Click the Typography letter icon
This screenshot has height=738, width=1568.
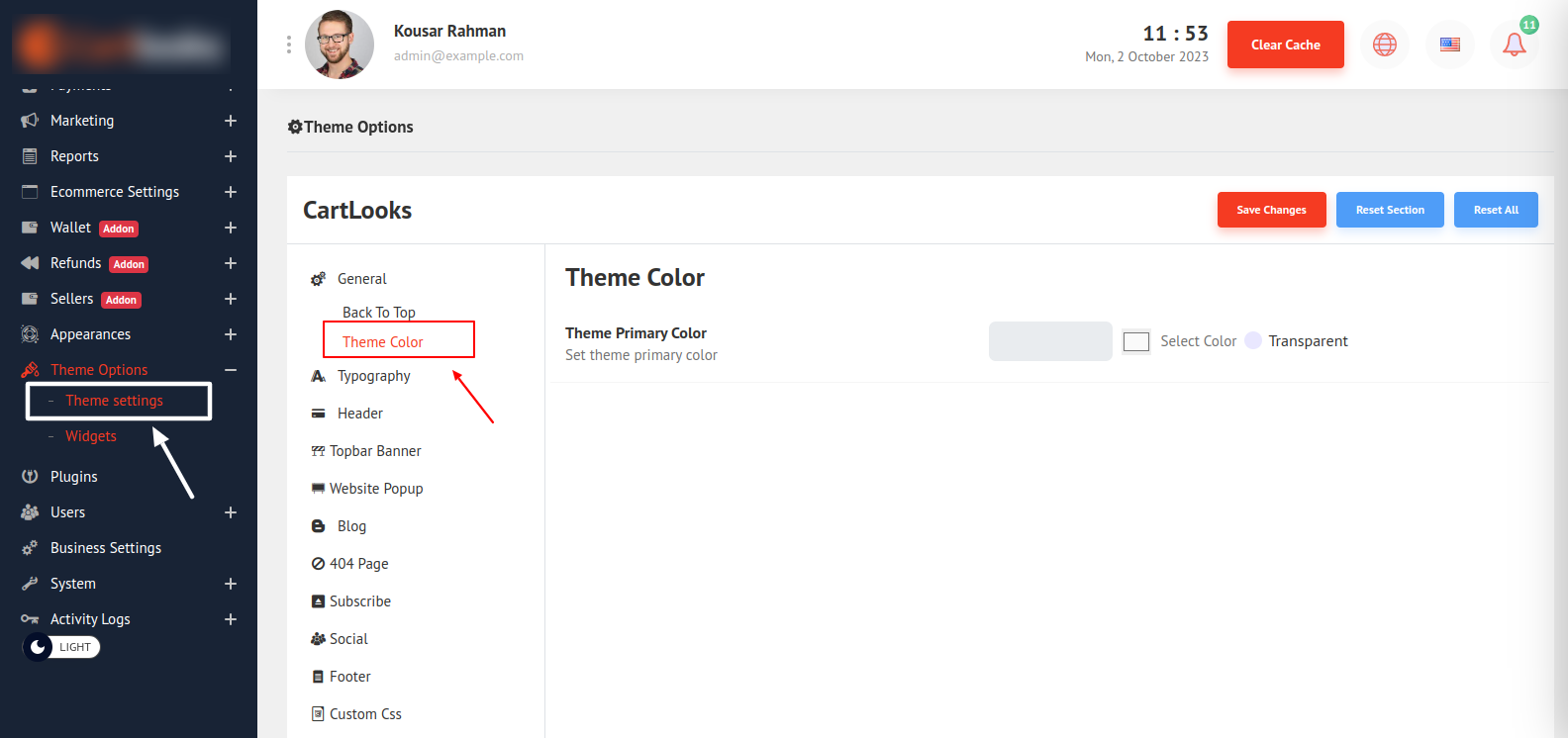[x=318, y=376]
